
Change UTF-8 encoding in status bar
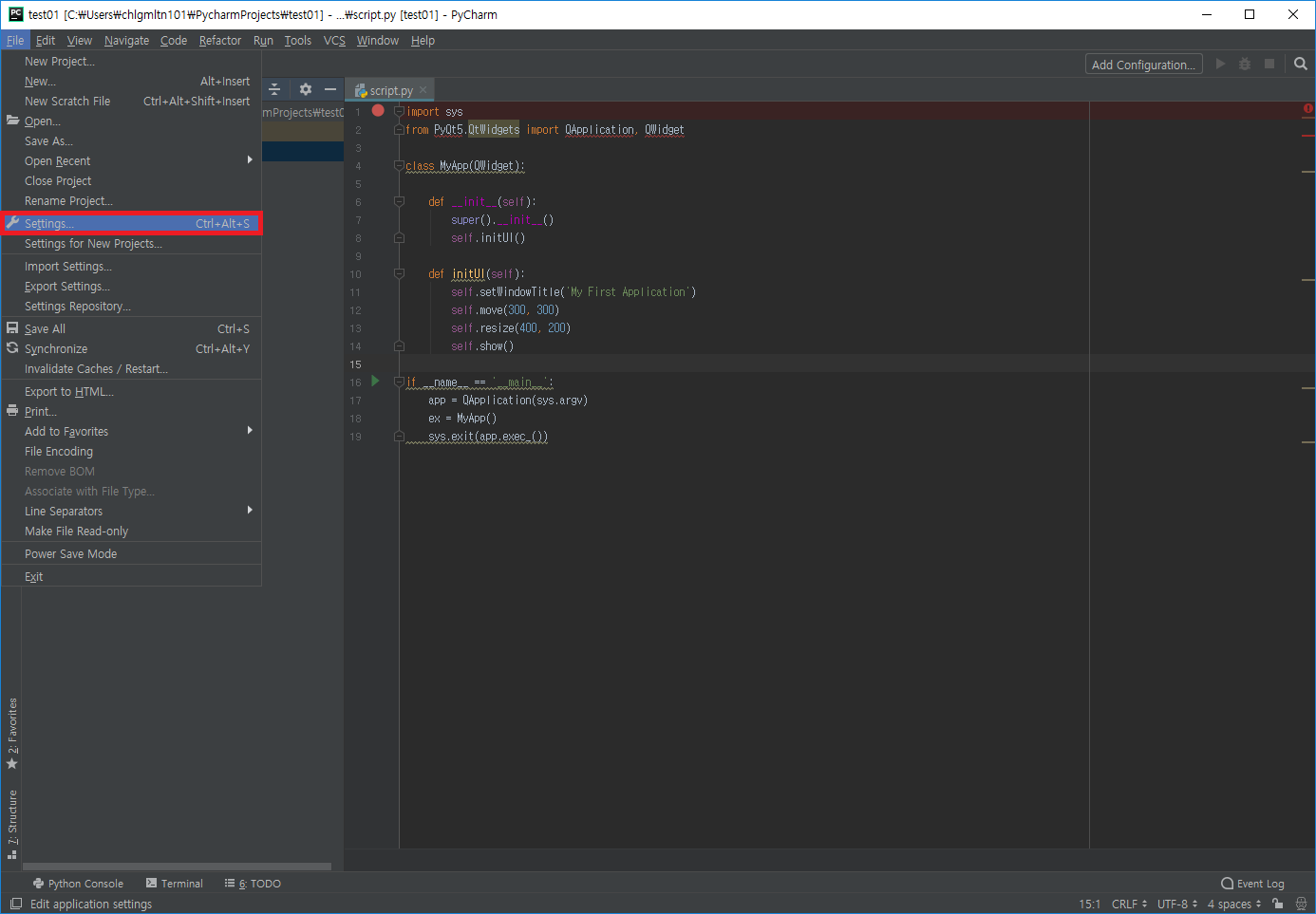(1177, 904)
